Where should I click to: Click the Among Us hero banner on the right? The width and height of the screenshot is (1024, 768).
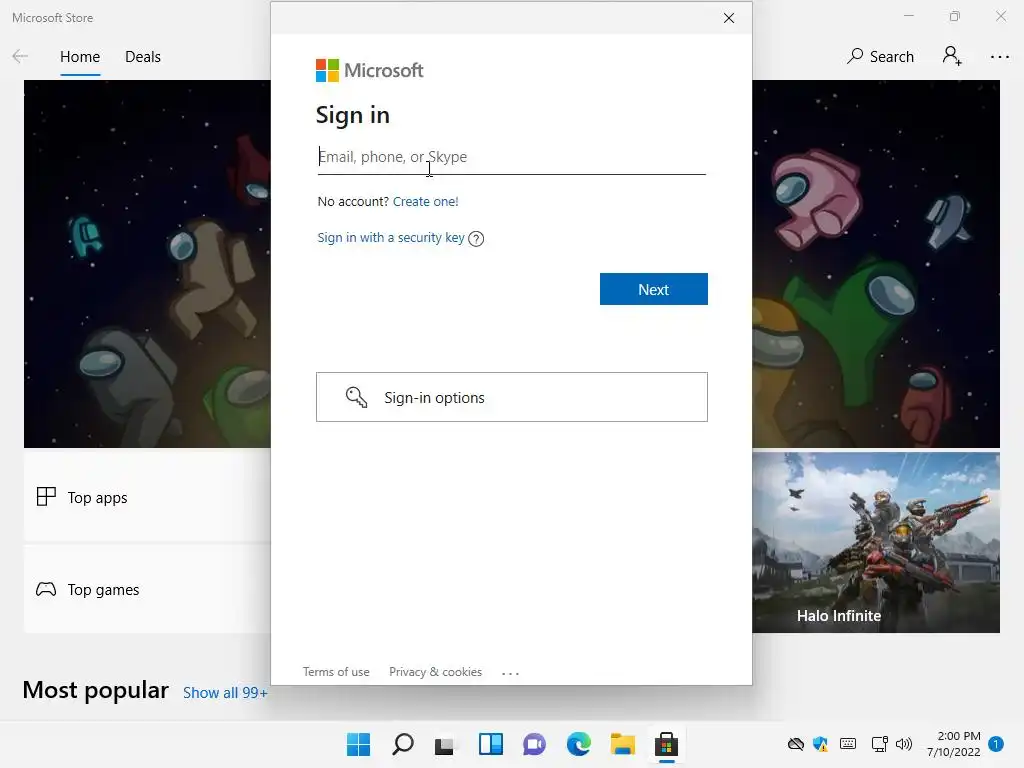[x=876, y=264]
